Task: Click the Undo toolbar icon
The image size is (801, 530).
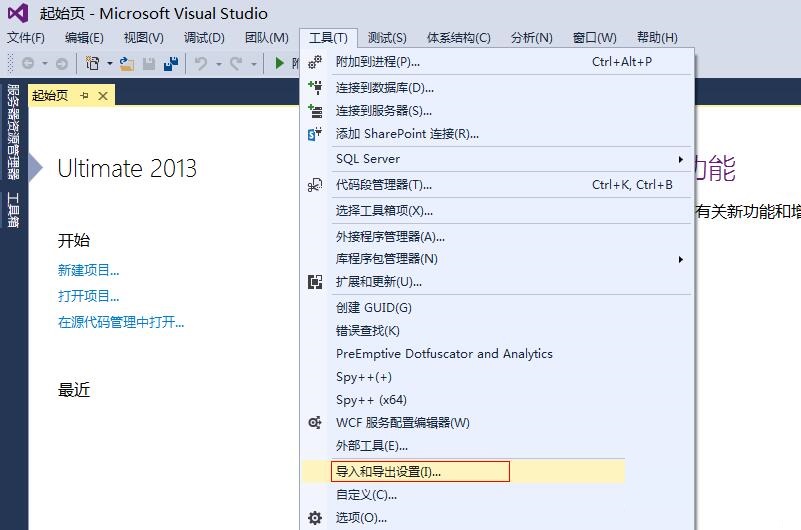Action: pos(201,63)
